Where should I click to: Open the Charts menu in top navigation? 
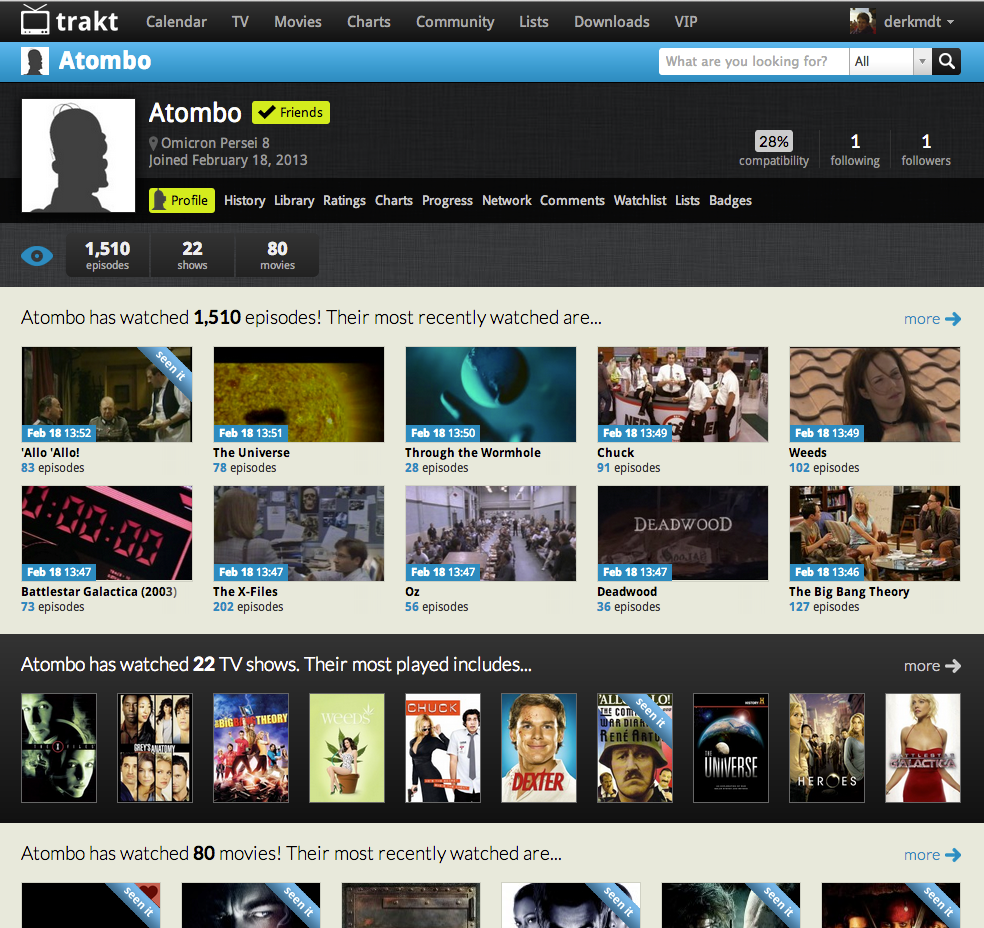coord(369,22)
